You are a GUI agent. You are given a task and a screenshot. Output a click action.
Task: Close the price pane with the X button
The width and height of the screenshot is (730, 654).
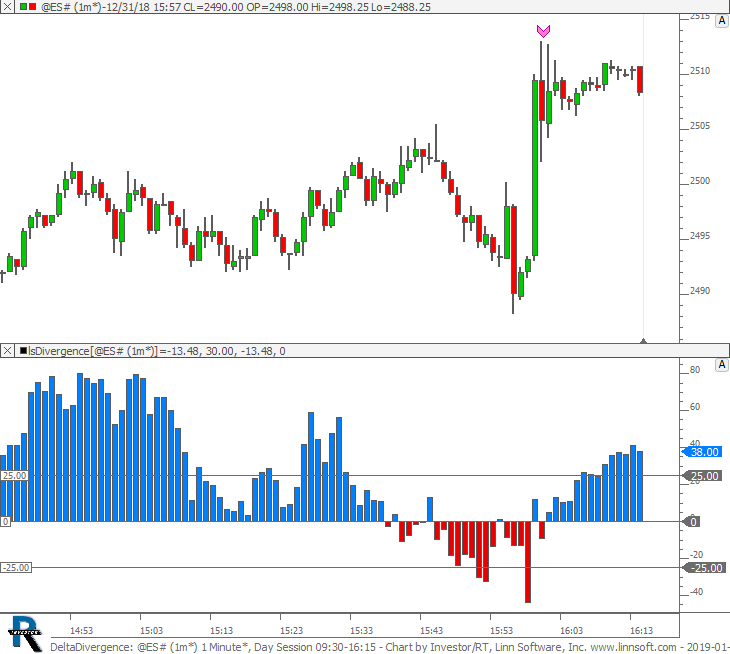click(x=7, y=7)
